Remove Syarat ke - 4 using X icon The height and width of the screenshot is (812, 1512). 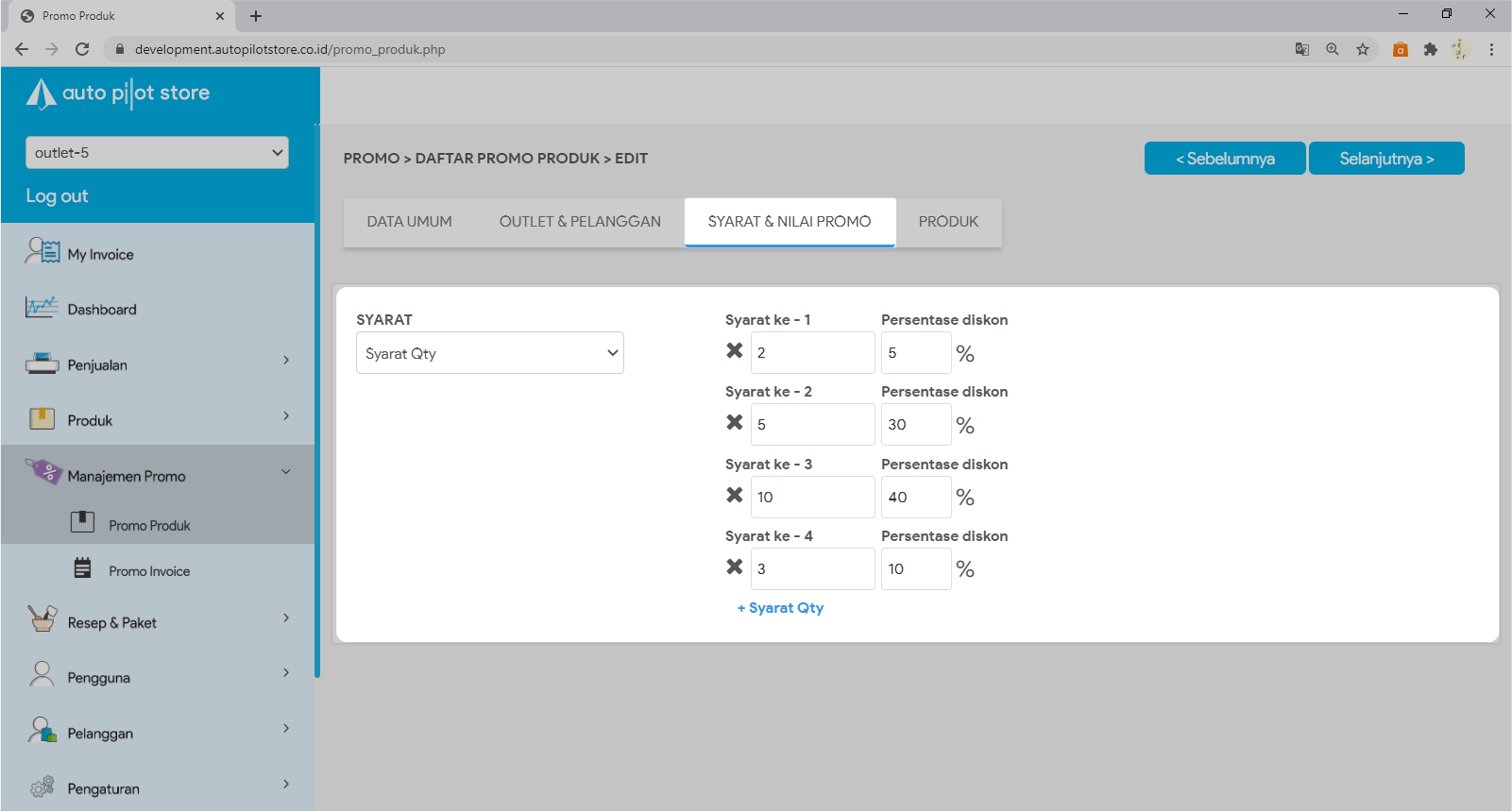point(734,567)
